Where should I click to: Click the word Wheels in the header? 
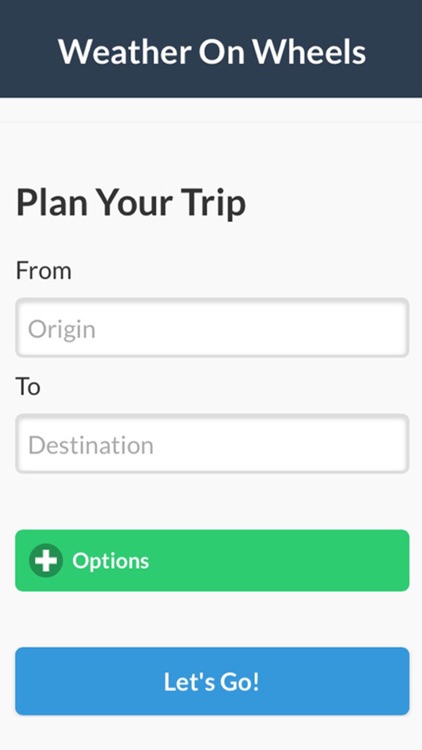[x=309, y=51]
